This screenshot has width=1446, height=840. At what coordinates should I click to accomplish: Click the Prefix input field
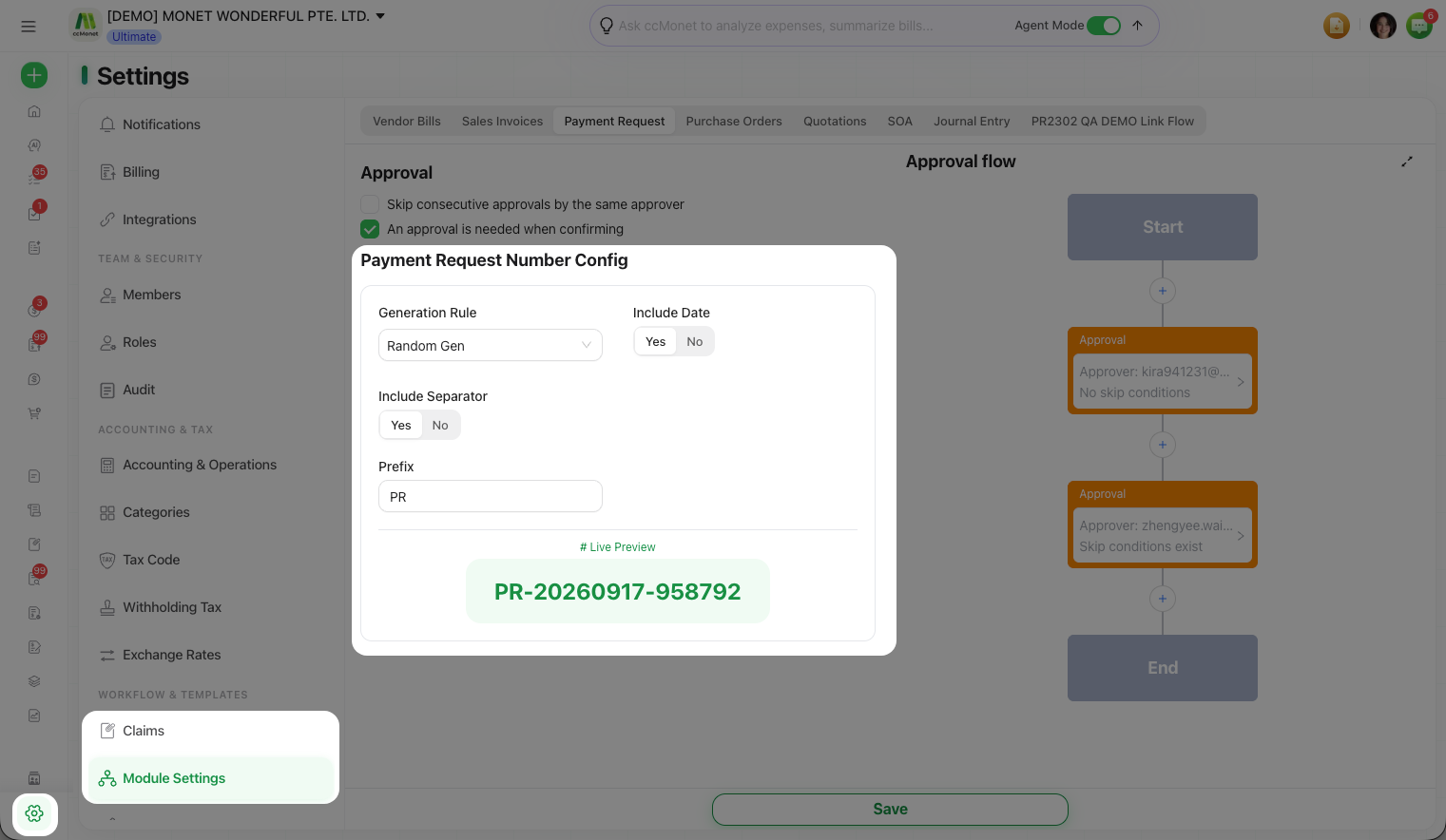[x=491, y=496]
